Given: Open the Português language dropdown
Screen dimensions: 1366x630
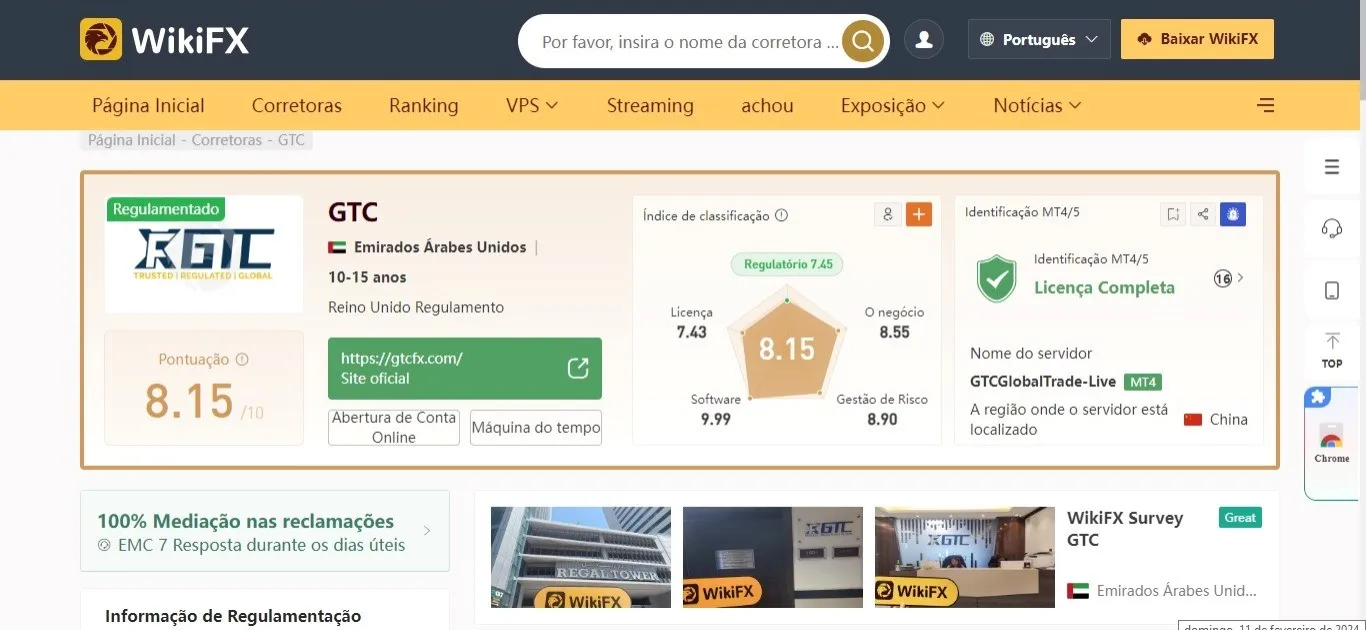Looking at the screenshot, I should point(1039,40).
